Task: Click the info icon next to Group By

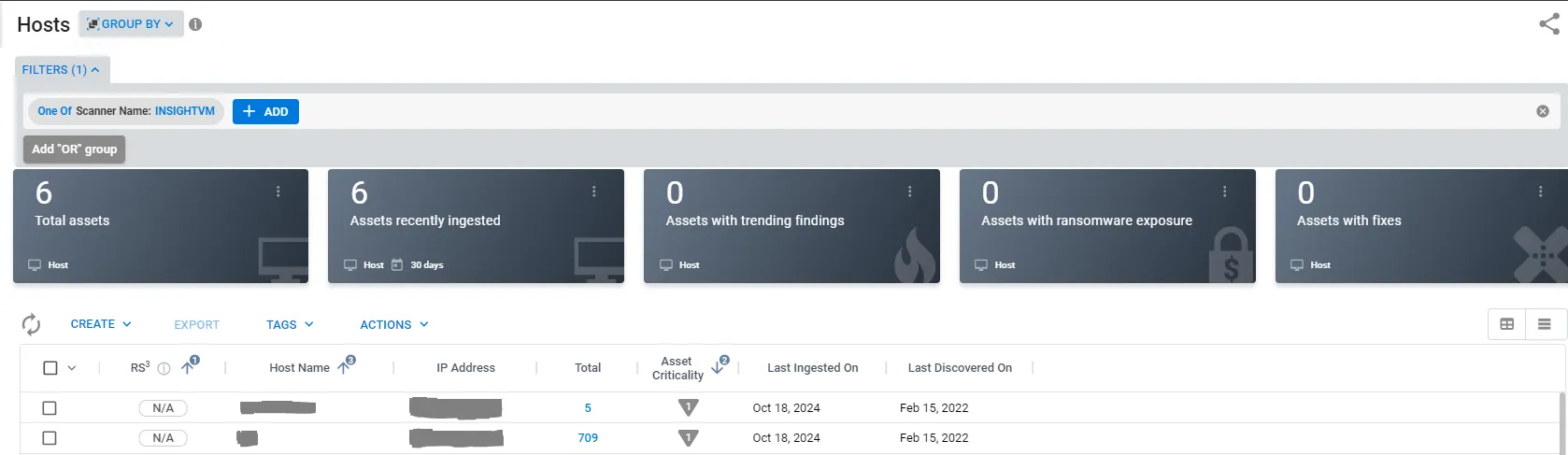Action: 195,24
